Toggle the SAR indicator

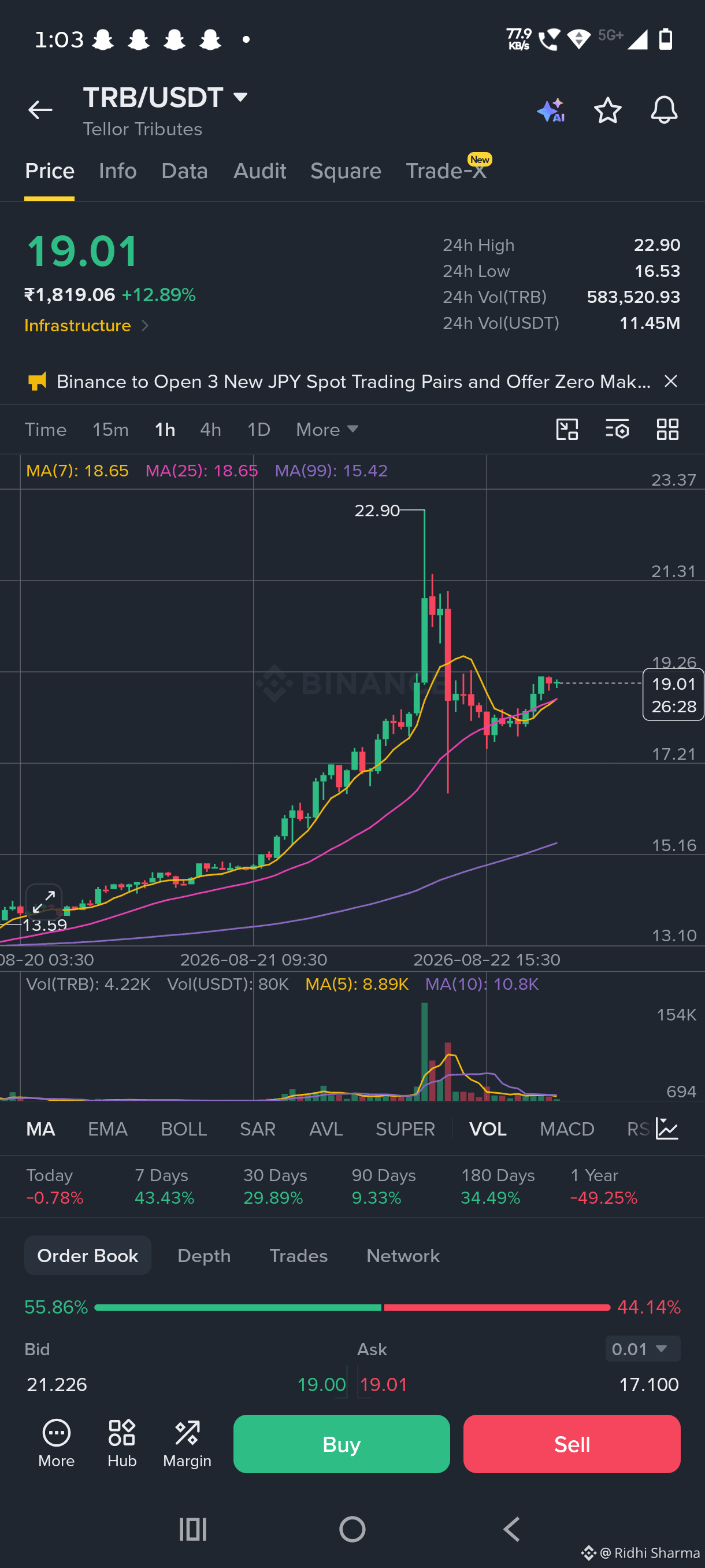(258, 1129)
